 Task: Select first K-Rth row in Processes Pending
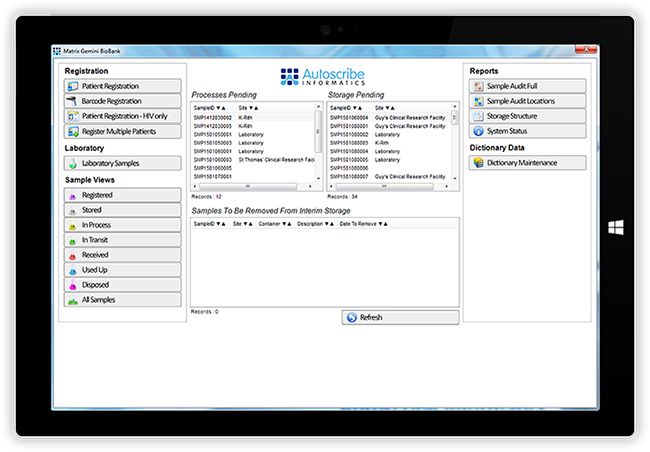tap(253, 118)
